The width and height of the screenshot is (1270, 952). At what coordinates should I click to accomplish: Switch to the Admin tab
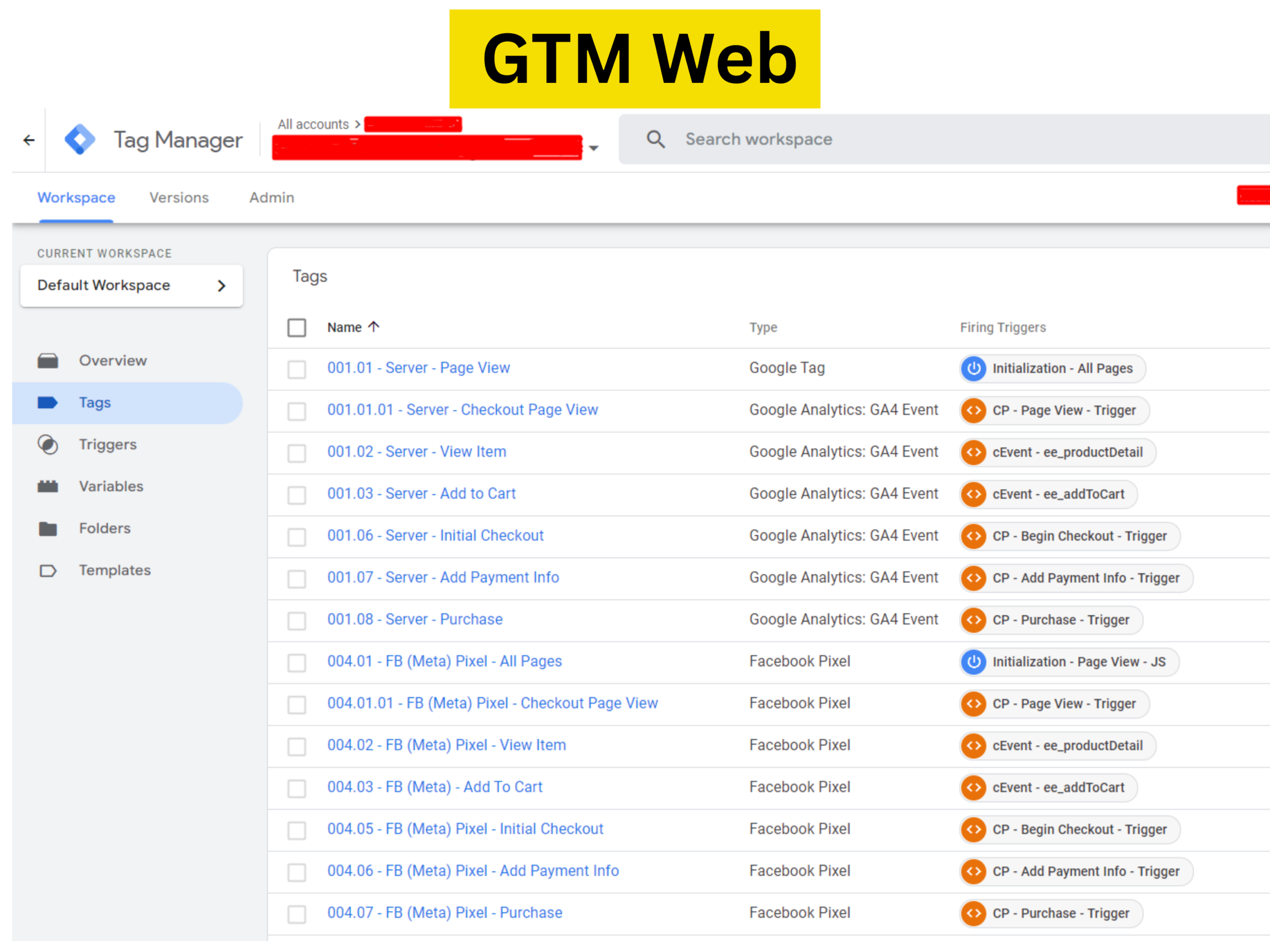(x=271, y=198)
